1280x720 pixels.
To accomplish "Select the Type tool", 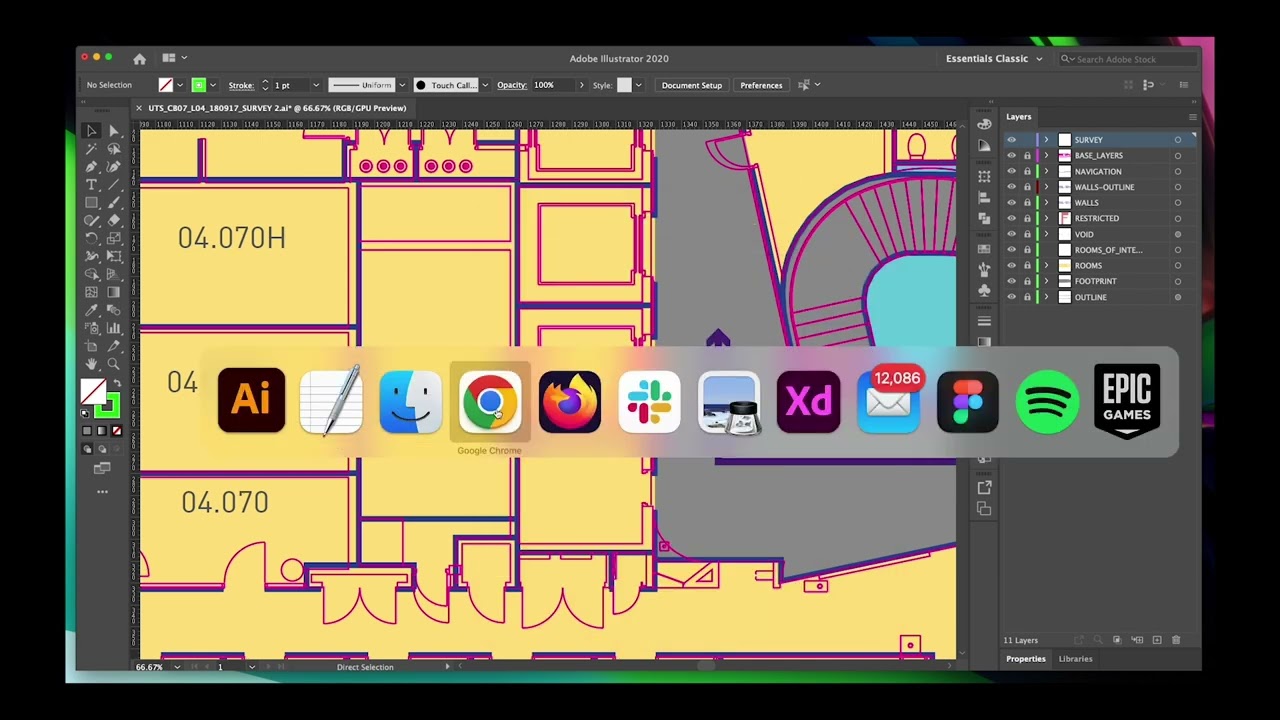I will (91, 184).
